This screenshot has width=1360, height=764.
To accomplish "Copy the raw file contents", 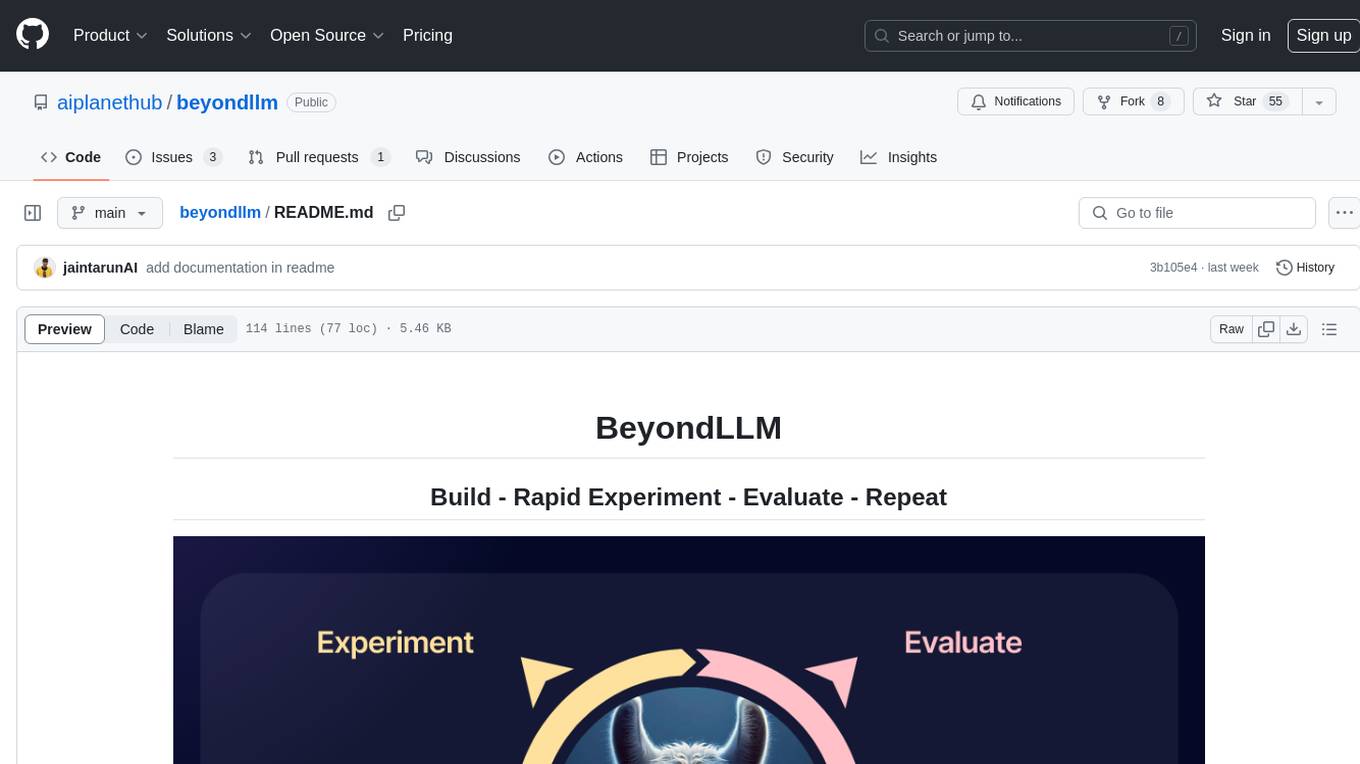I will (1266, 329).
